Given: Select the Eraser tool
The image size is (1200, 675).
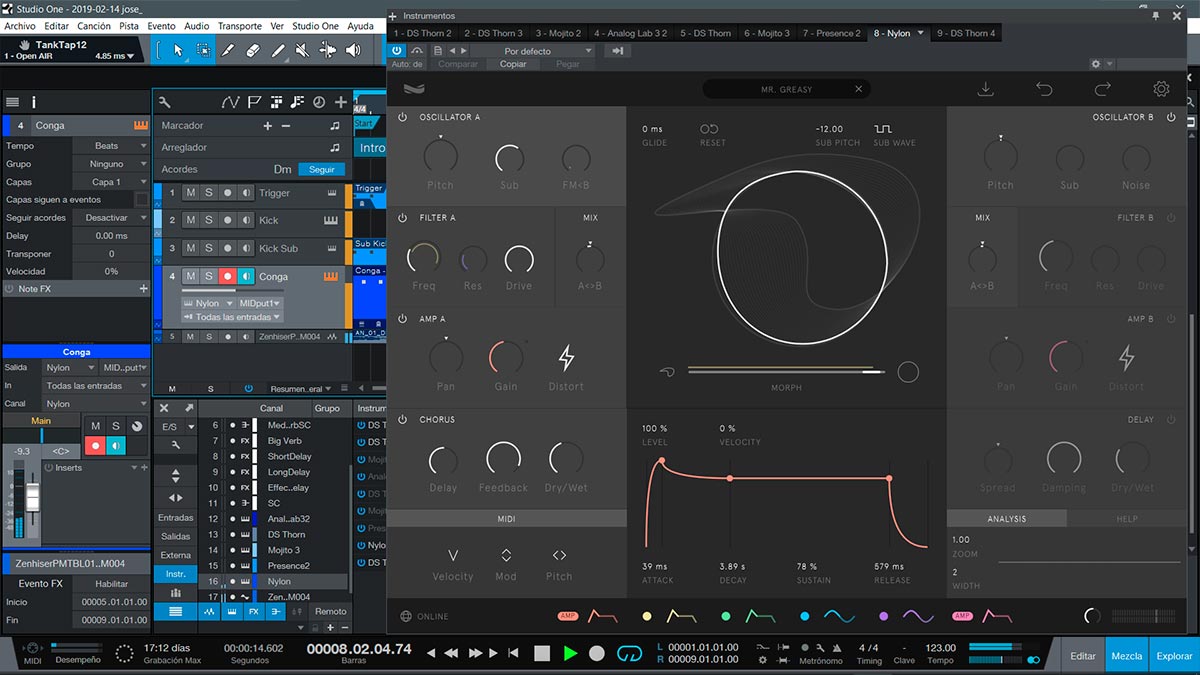Looking at the screenshot, I should coord(253,49).
